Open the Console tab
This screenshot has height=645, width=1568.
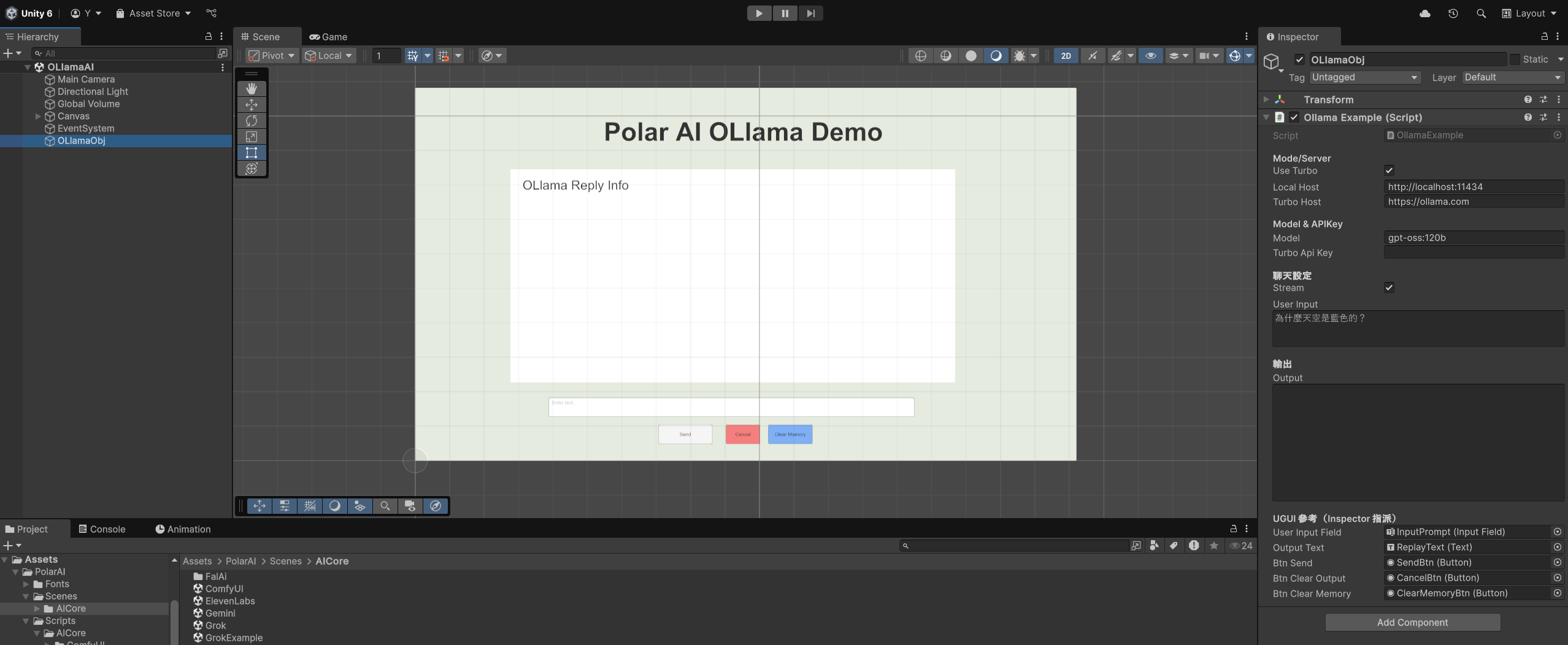pos(102,529)
